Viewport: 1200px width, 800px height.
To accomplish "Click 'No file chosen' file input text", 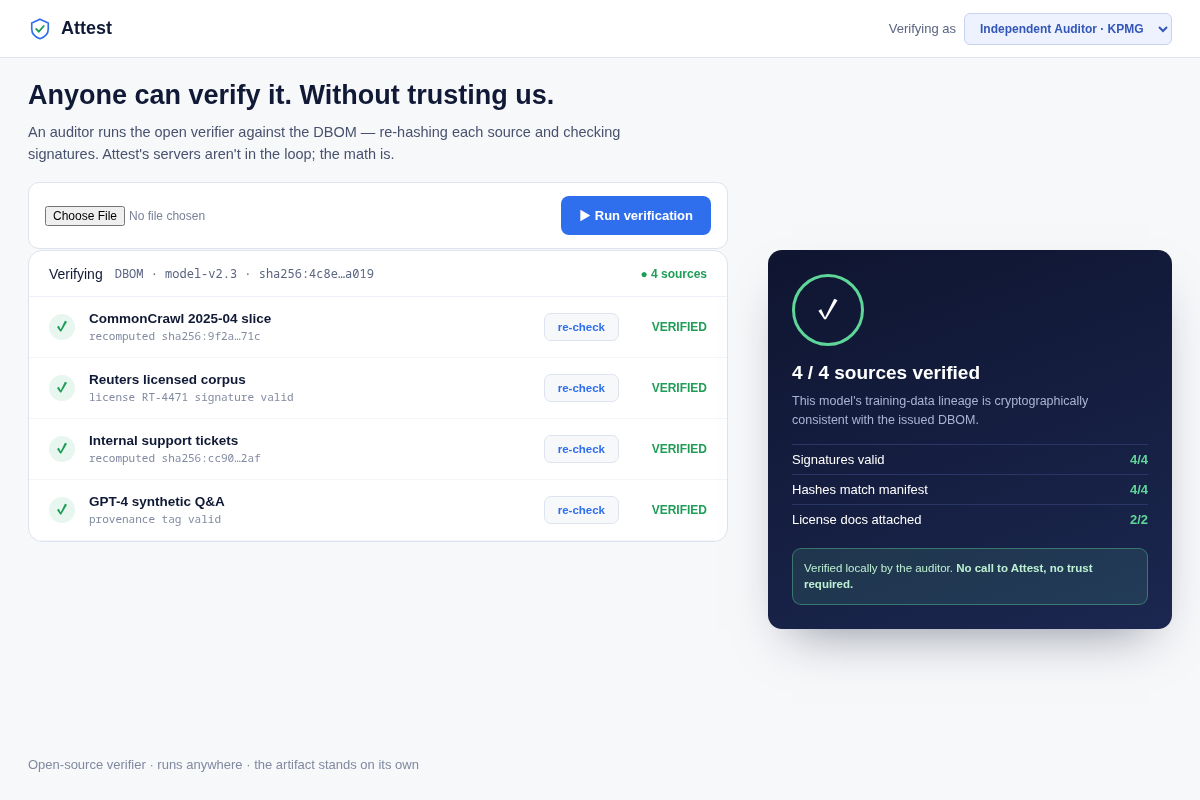I will (x=167, y=216).
